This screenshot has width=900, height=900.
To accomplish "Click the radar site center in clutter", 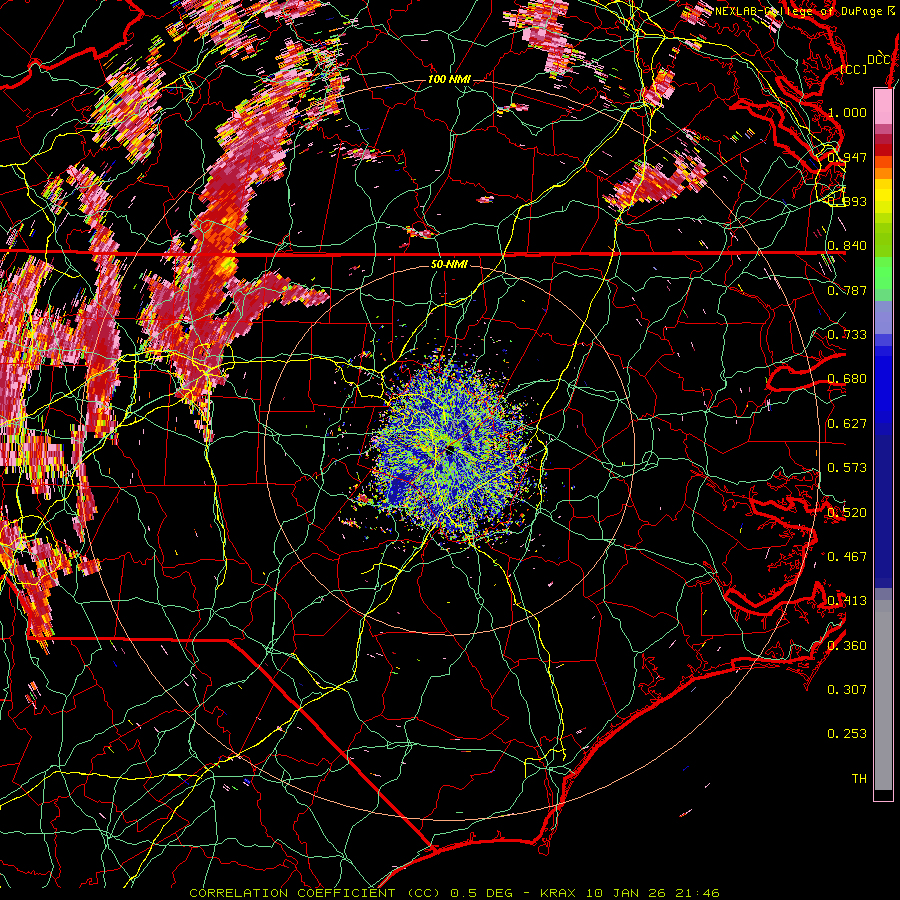I will [x=450, y=449].
